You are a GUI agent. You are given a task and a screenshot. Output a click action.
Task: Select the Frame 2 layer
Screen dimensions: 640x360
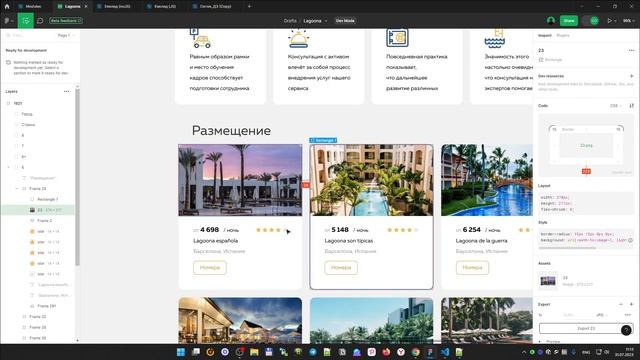pyautogui.click(x=44, y=220)
